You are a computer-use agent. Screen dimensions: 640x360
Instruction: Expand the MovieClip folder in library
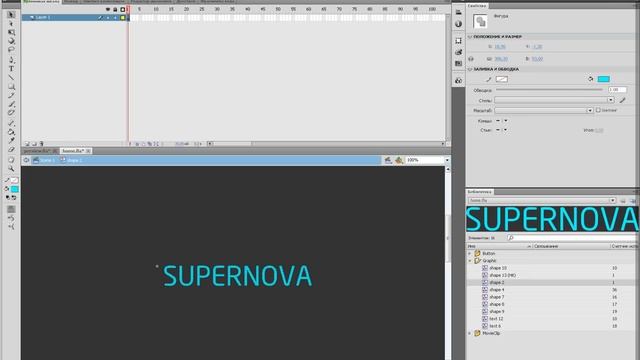pyautogui.click(x=469, y=333)
